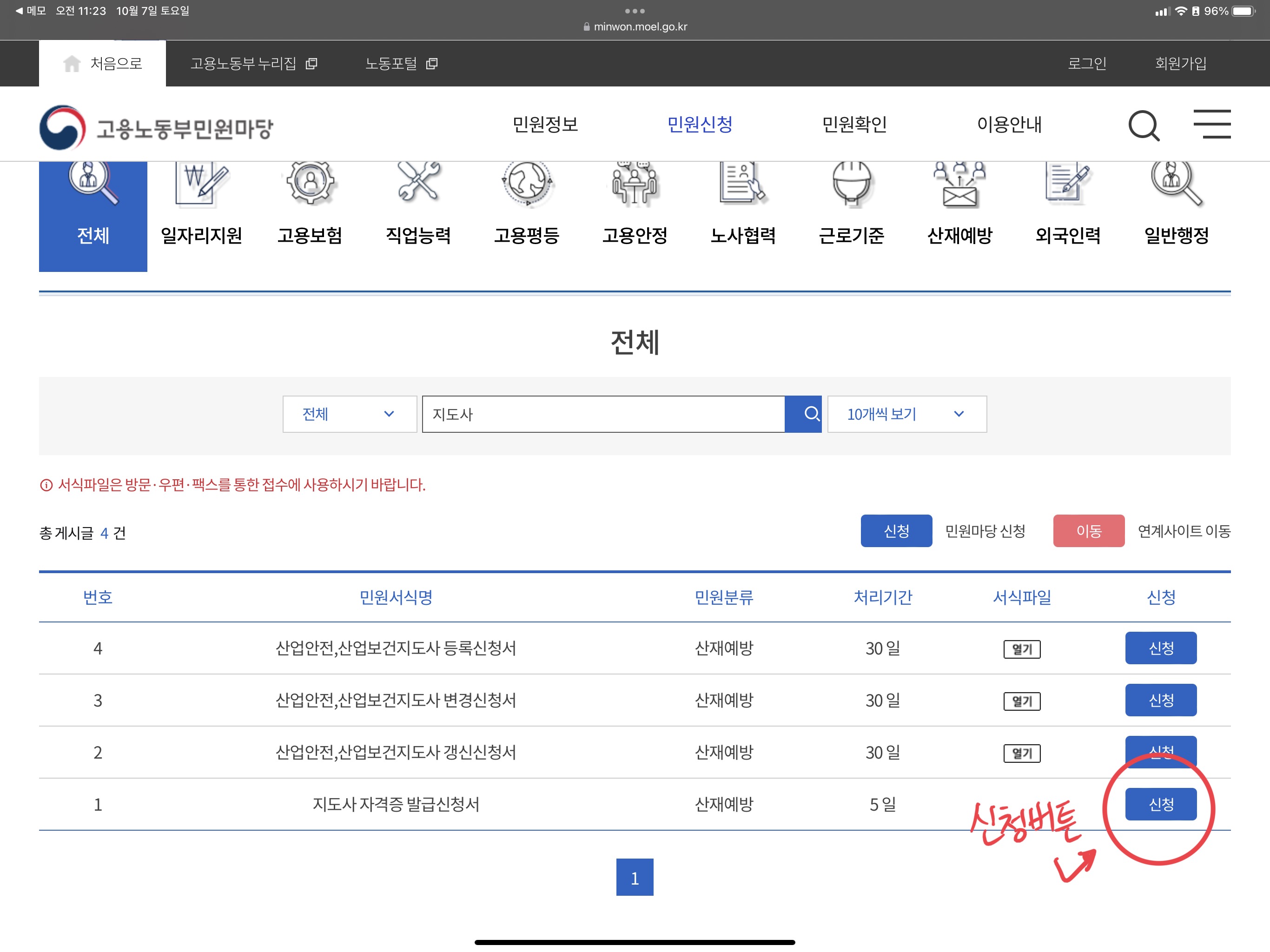
Task: Go to page 1 in pagination
Action: (635, 877)
